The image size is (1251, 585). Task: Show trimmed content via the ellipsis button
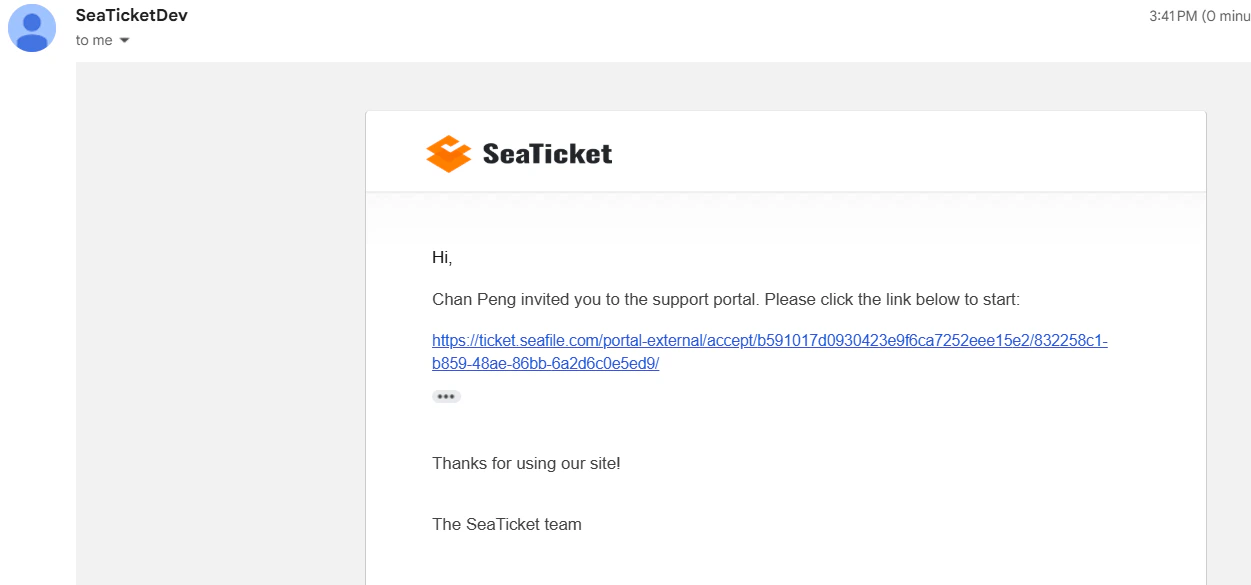pyautogui.click(x=446, y=397)
